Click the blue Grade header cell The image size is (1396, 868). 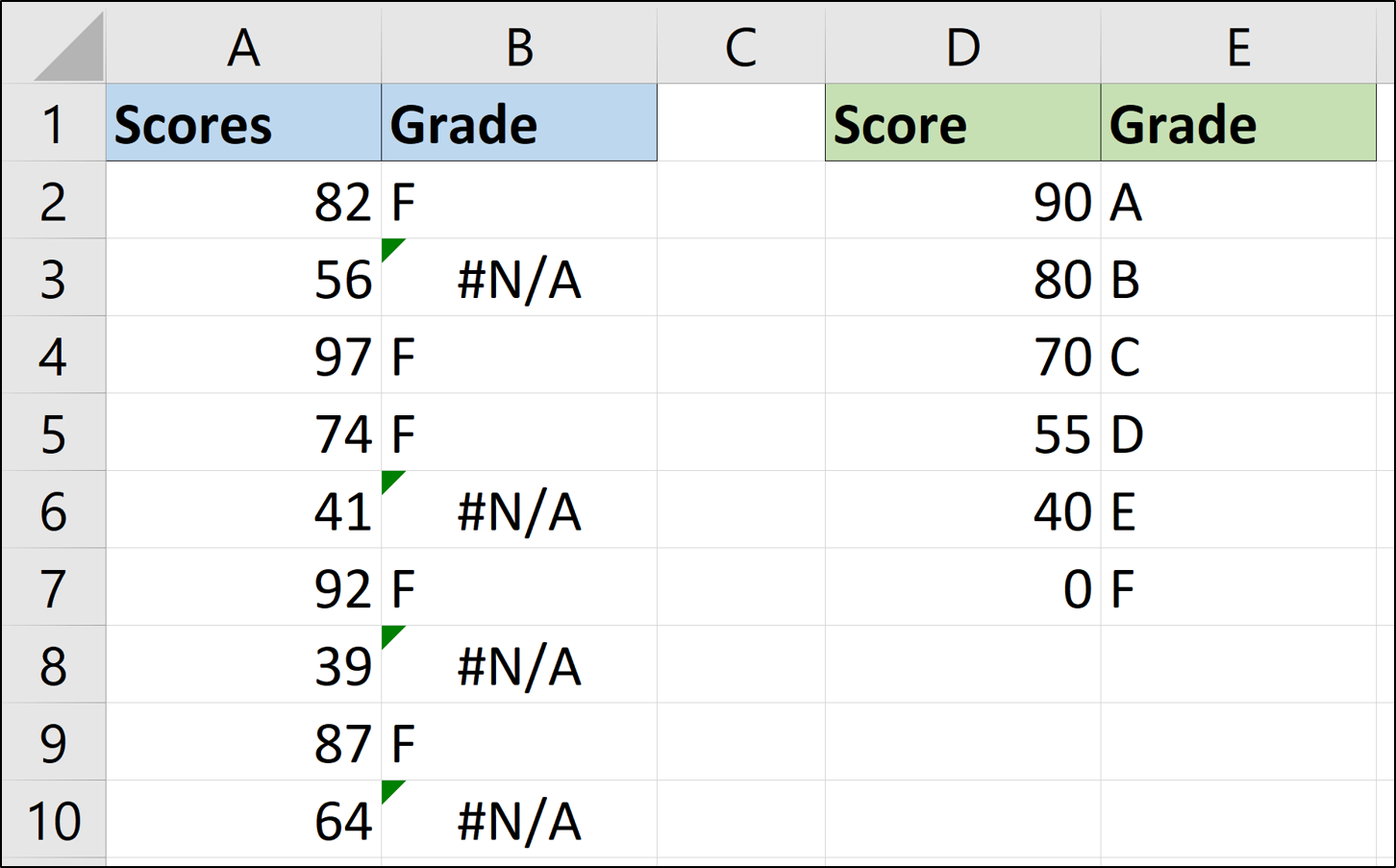pyautogui.click(x=519, y=124)
